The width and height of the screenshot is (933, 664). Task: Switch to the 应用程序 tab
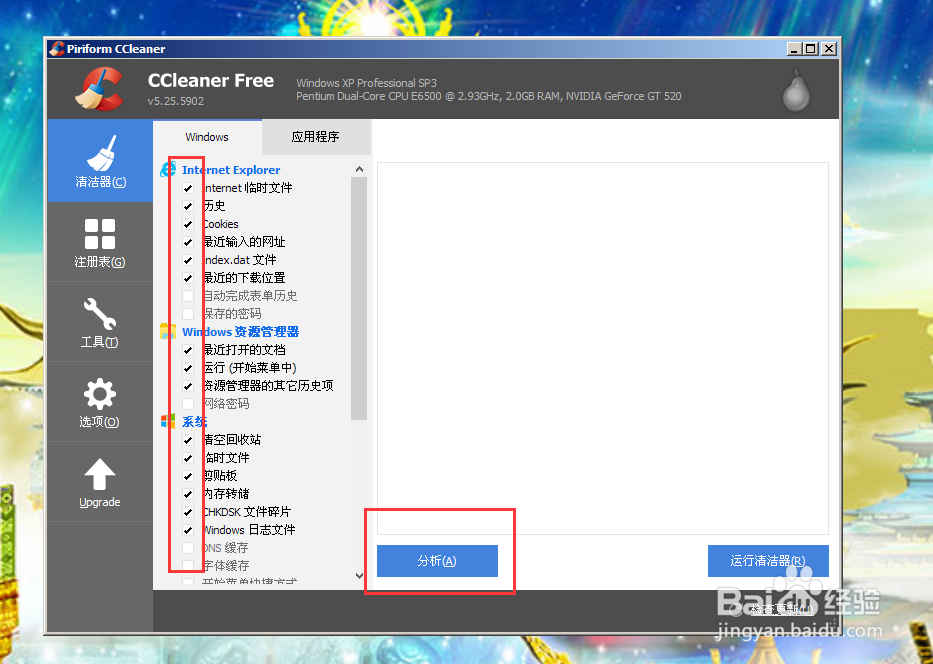pos(316,137)
